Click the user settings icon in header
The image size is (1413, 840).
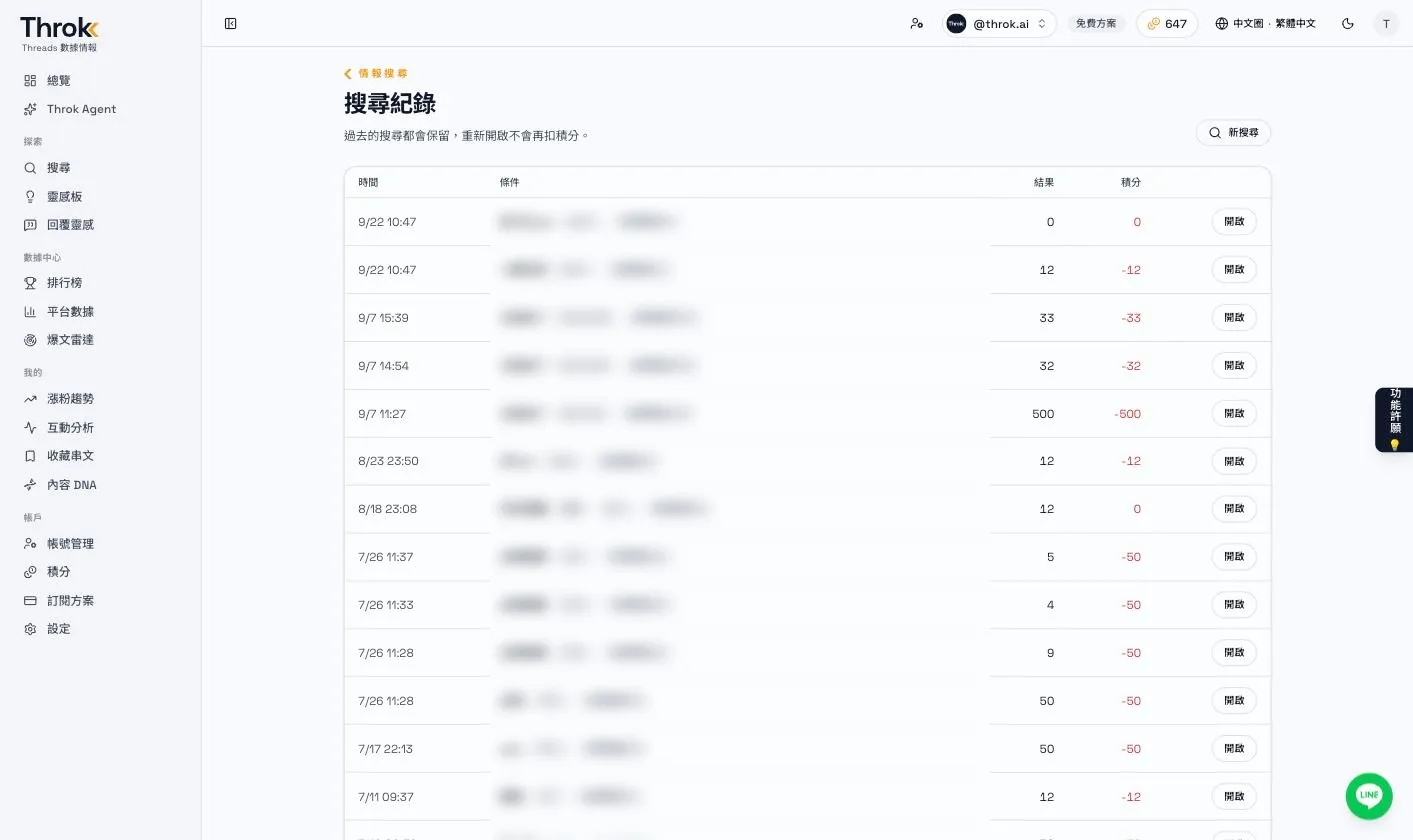(x=917, y=23)
